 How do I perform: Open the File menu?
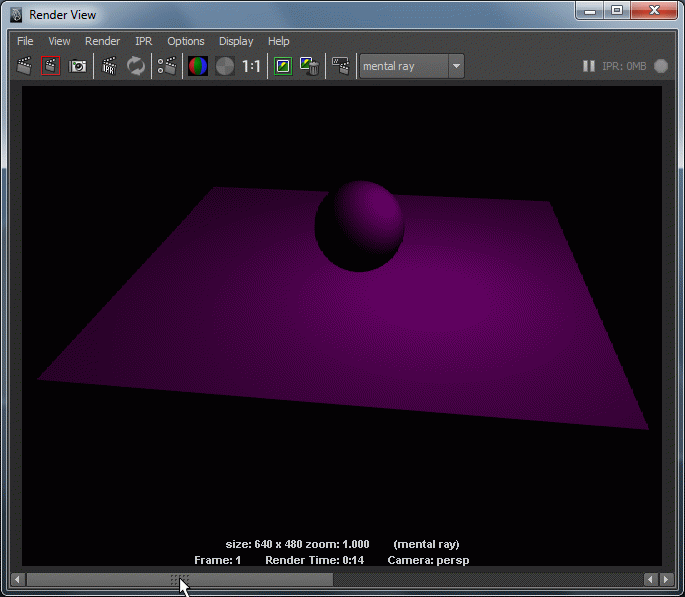point(25,41)
